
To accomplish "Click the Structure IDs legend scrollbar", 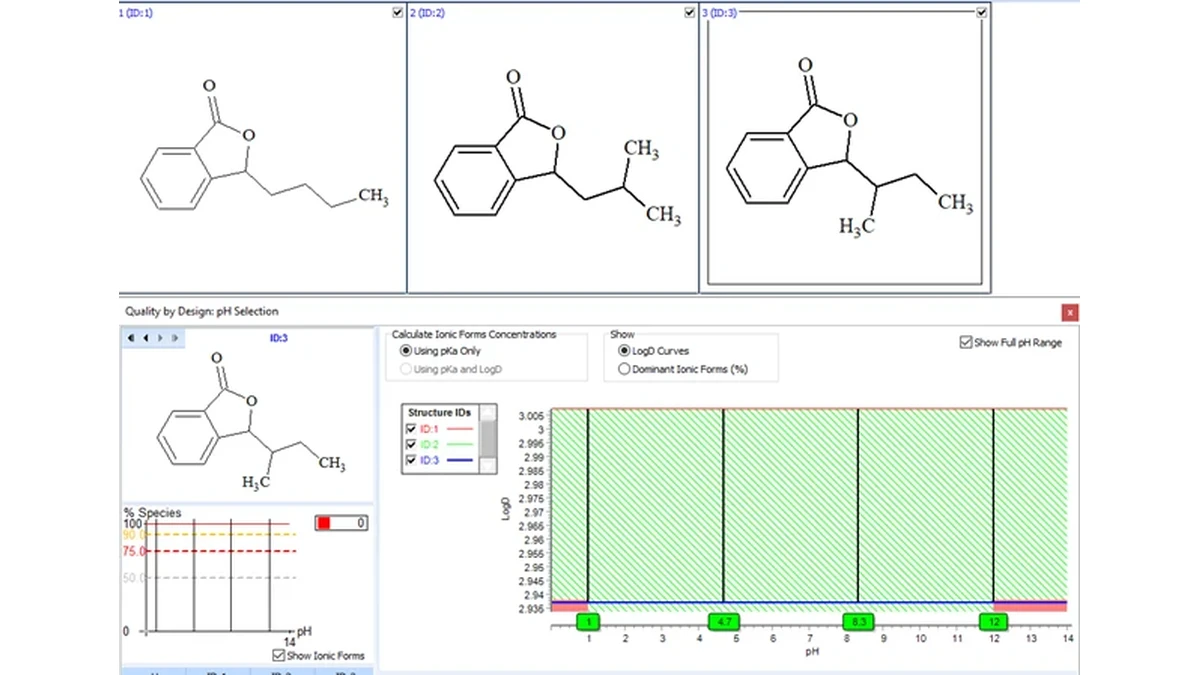I will [489, 439].
